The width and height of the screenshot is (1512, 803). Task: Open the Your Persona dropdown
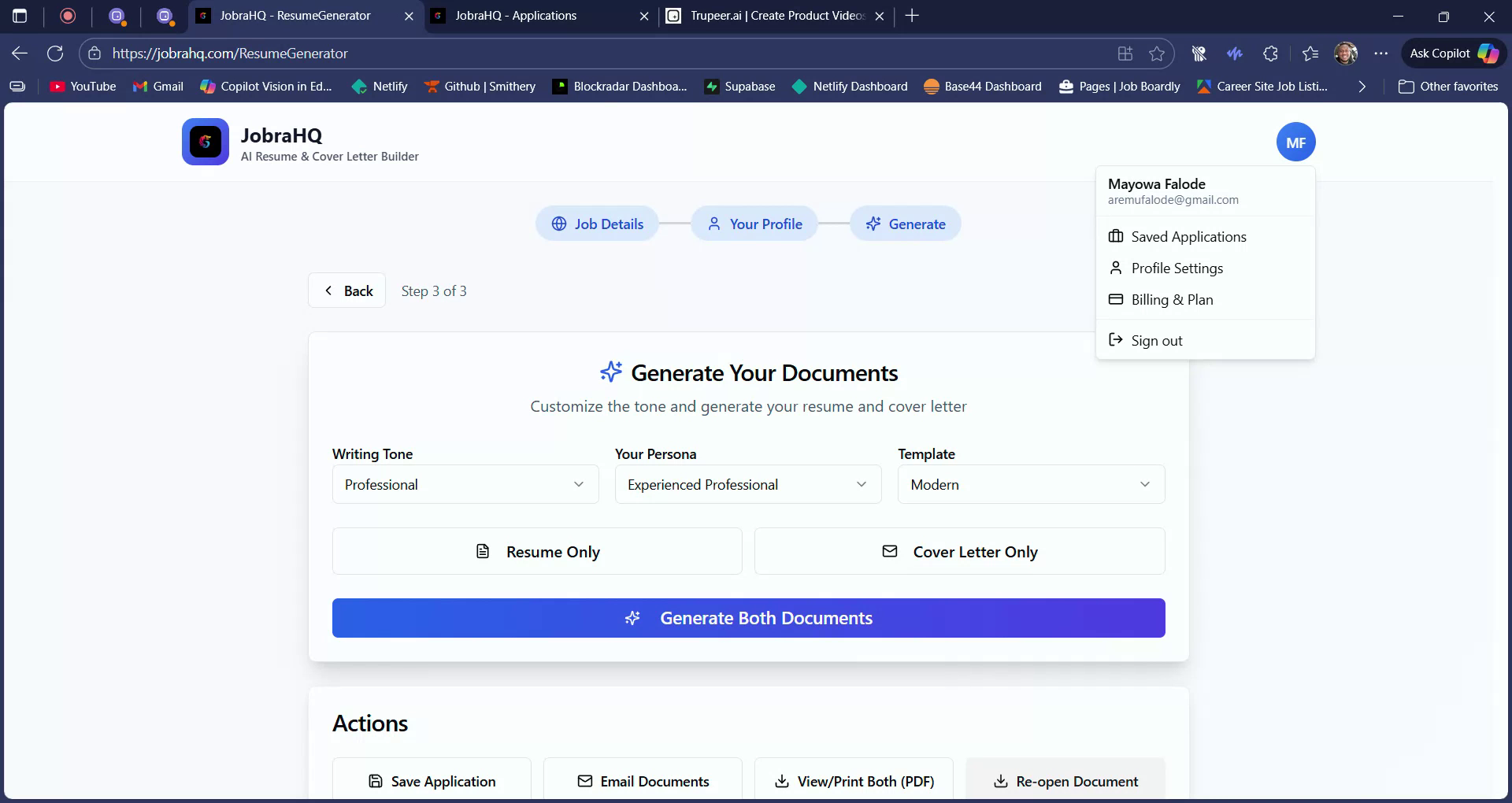click(747, 484)
